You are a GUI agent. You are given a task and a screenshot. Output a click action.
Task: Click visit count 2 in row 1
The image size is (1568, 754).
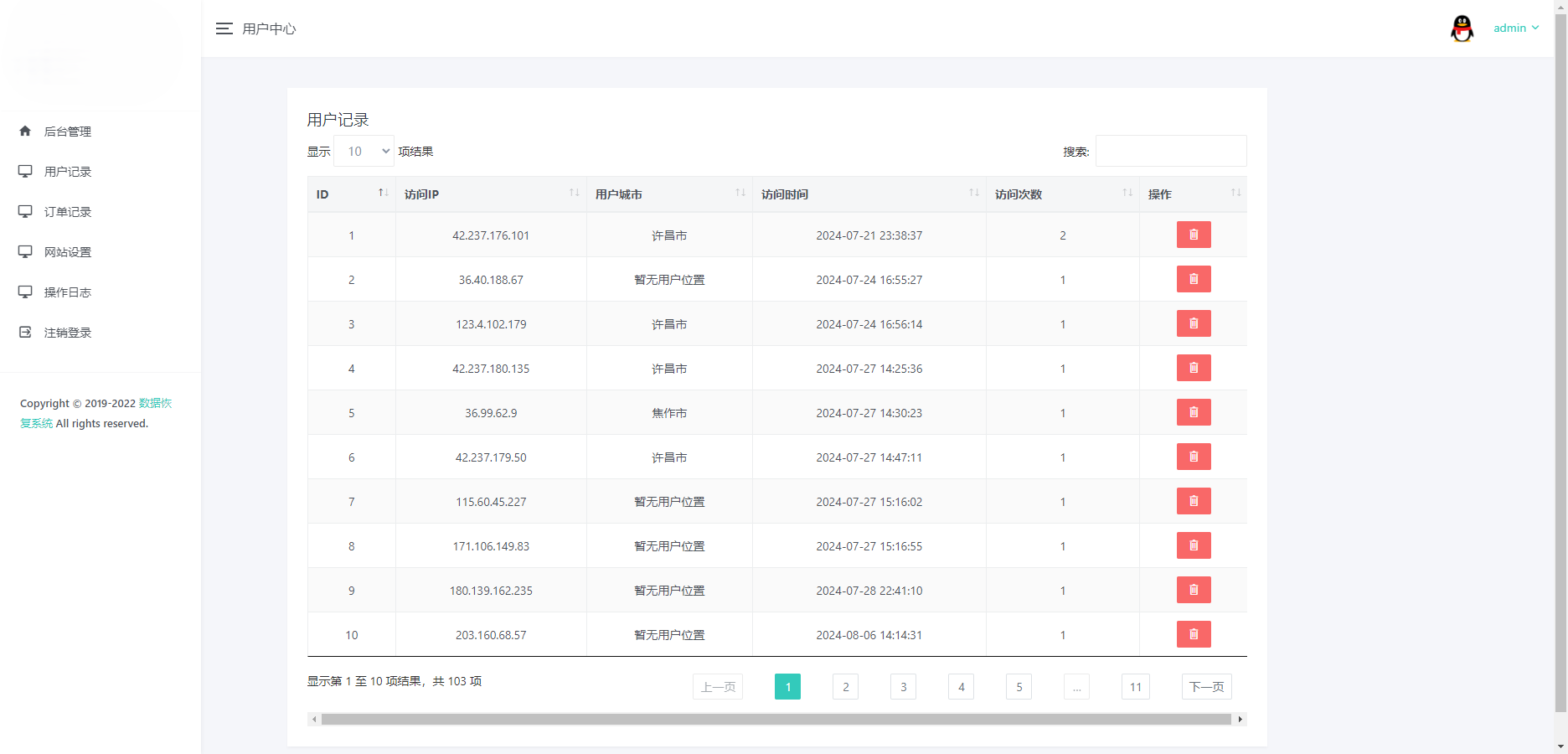click(x=1063, y=235)
